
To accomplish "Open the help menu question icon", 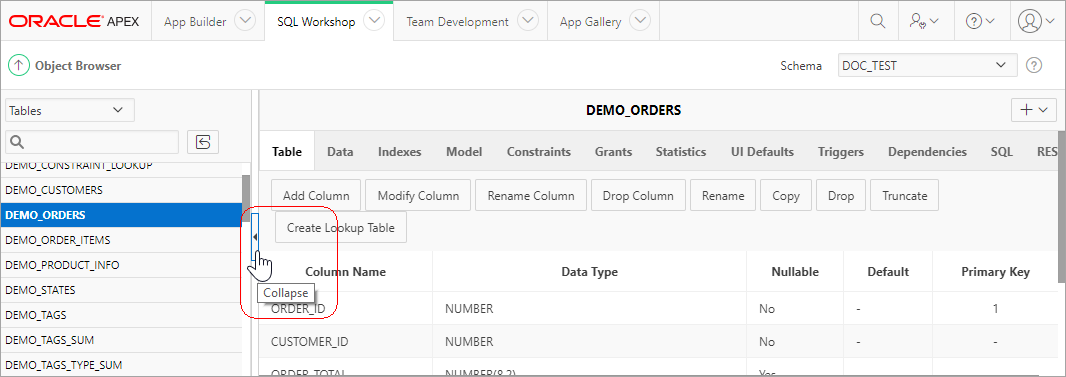I will pyautogui.click(x=980, y=21).
